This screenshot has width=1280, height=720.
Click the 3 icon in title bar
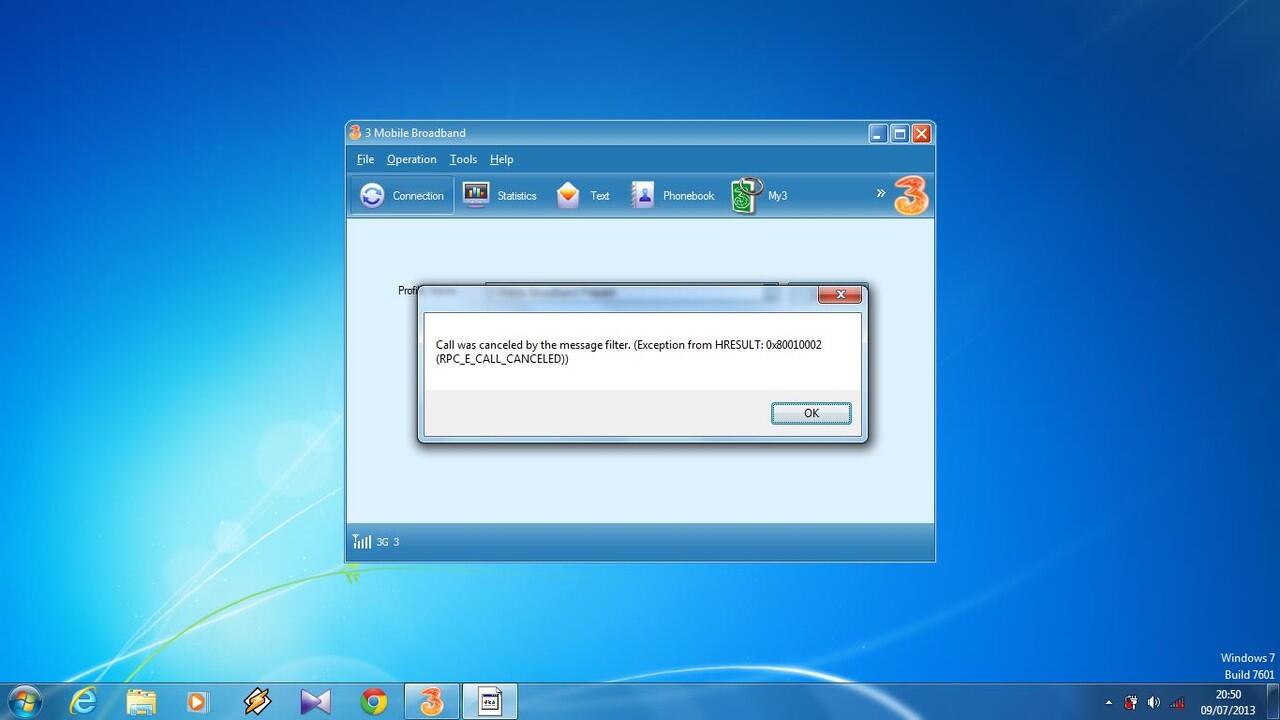coord(354,132)
